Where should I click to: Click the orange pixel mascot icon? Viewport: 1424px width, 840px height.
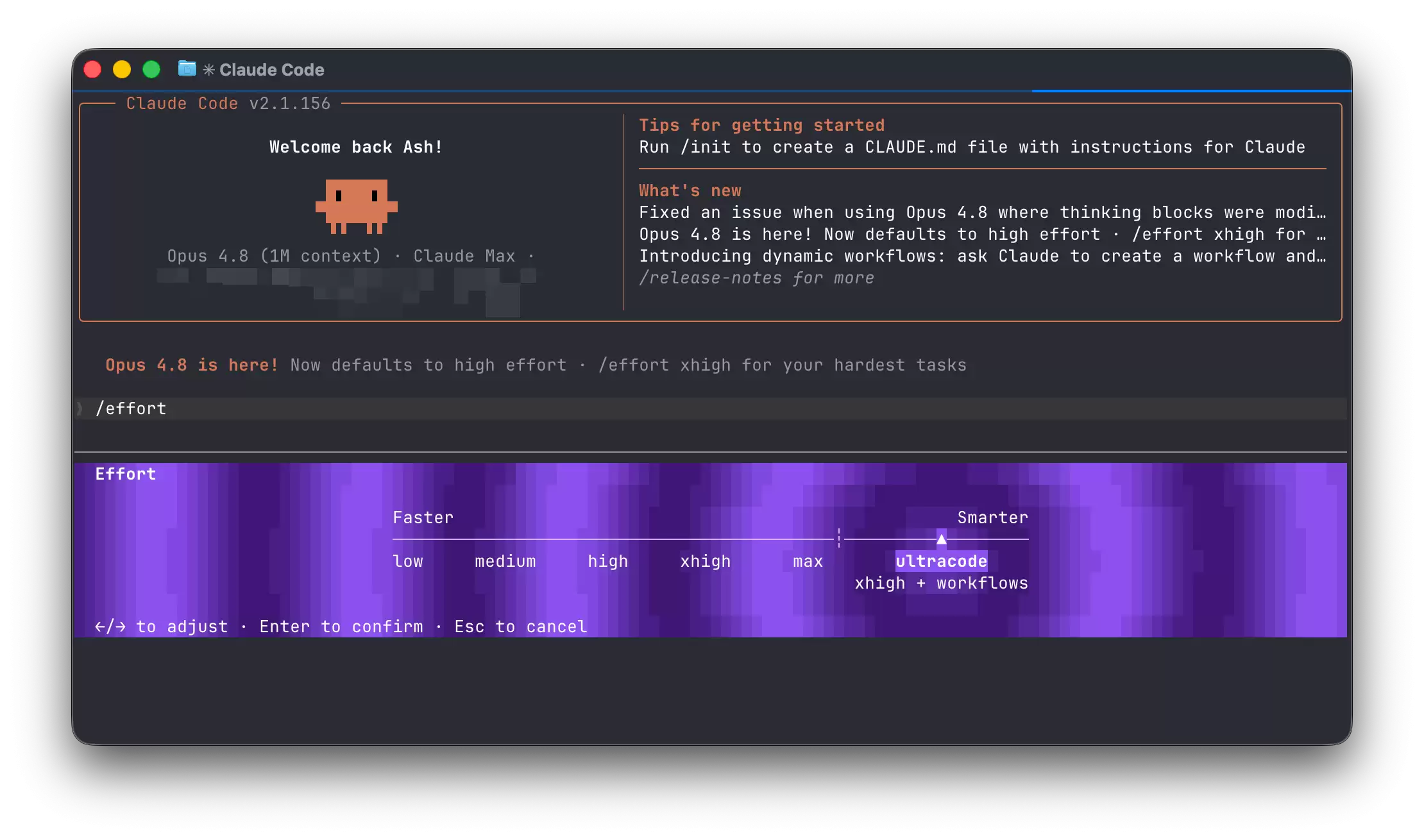(x=357, y=206)
